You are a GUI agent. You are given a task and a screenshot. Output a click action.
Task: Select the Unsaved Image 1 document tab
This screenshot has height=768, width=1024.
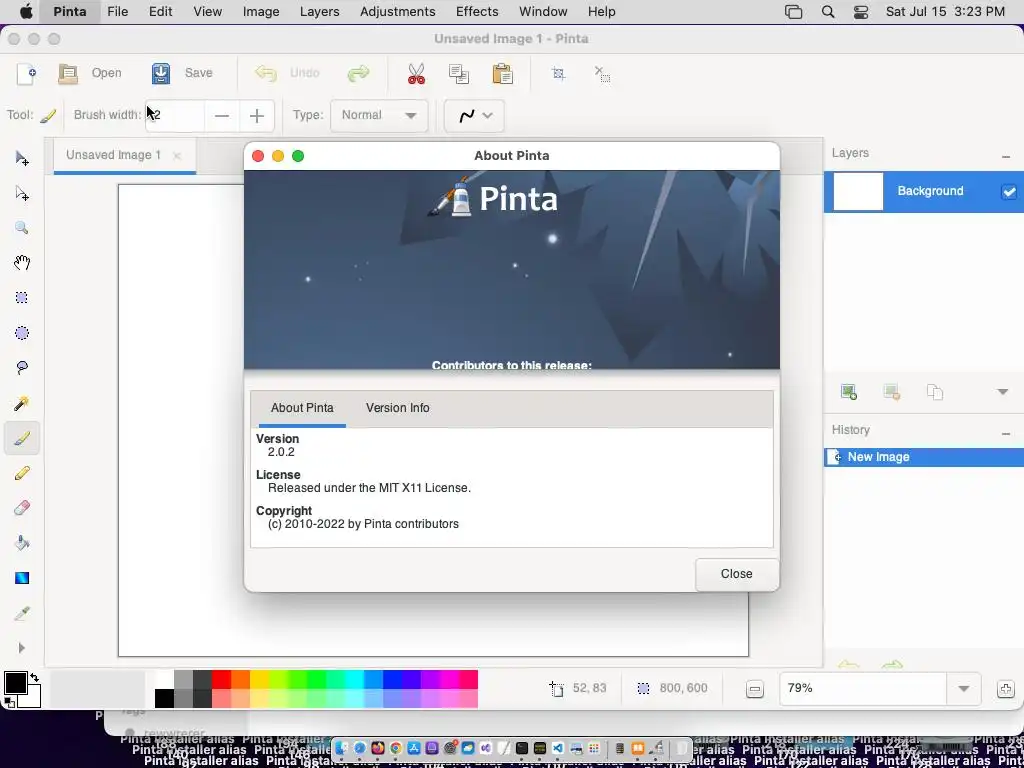114,155
